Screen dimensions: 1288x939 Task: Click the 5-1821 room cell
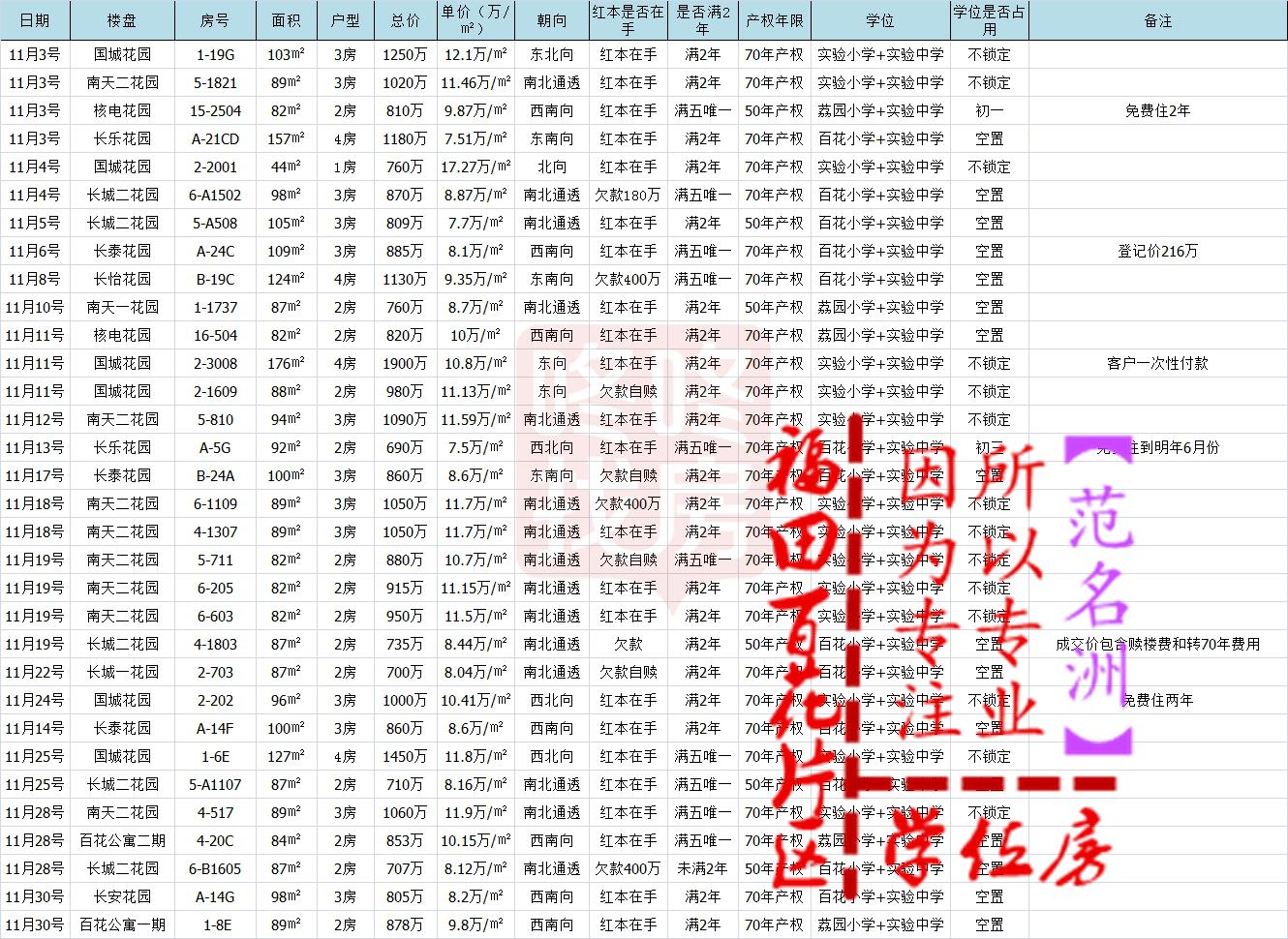coord(215,83)
